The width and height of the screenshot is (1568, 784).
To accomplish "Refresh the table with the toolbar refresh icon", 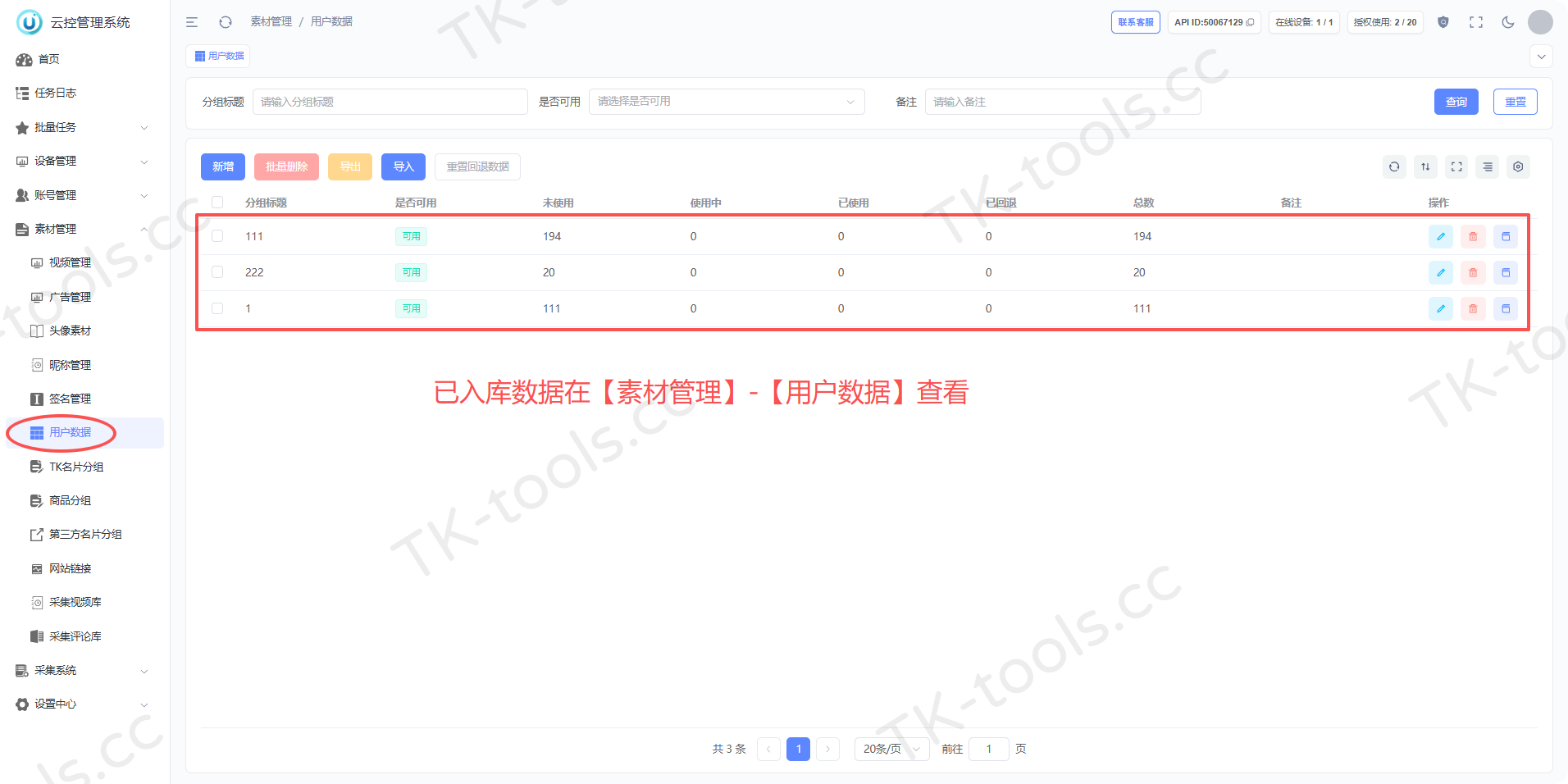I will coord(1394,166).
